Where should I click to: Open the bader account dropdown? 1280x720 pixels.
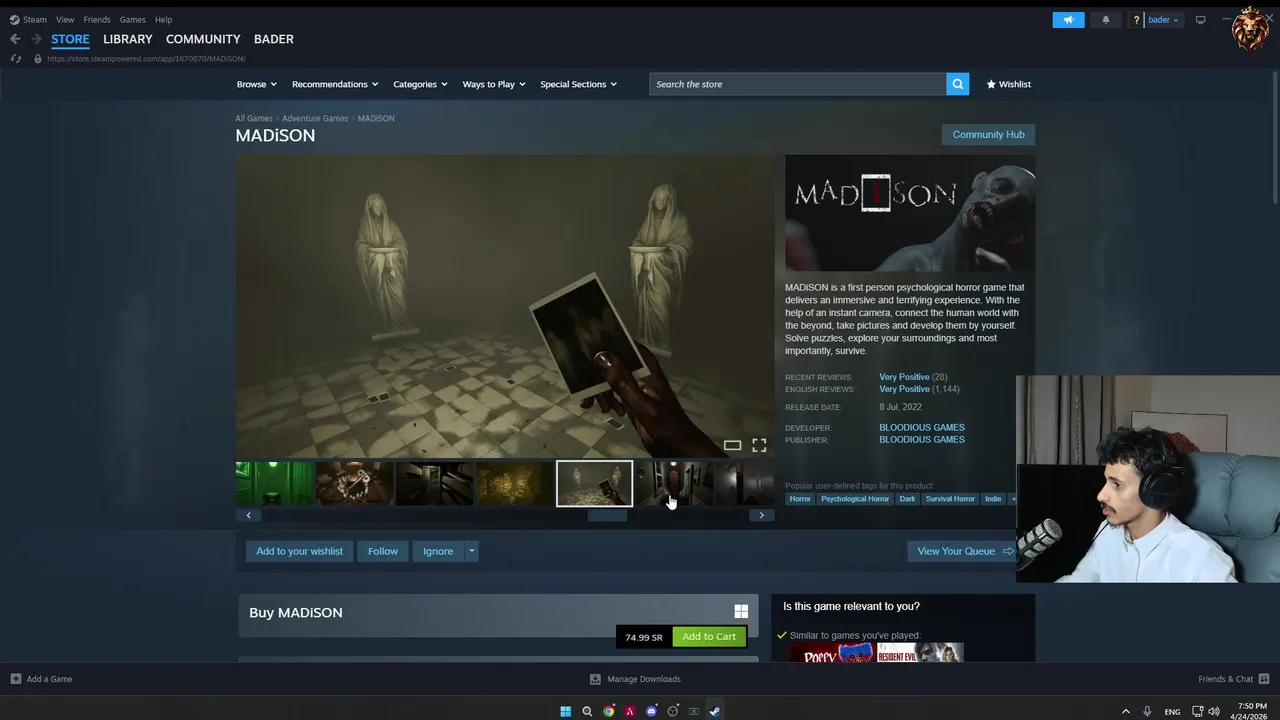[x=1163, y=20]
